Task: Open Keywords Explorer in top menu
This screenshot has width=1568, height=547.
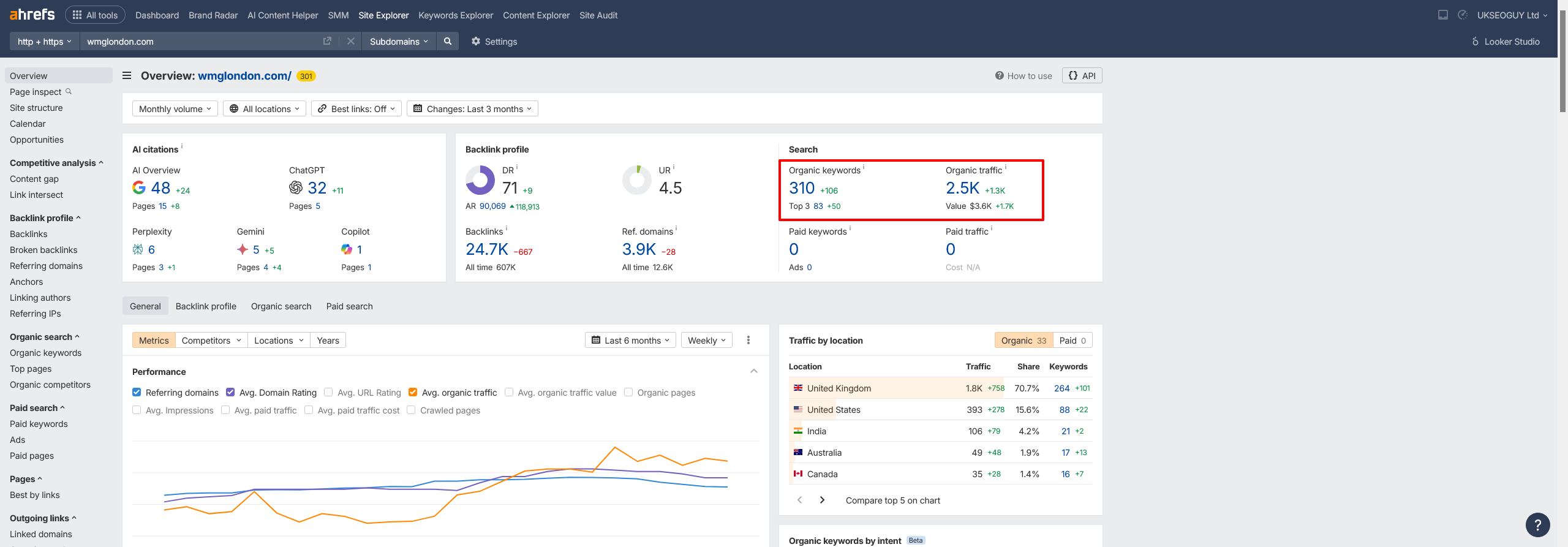Action: [455, 15]
